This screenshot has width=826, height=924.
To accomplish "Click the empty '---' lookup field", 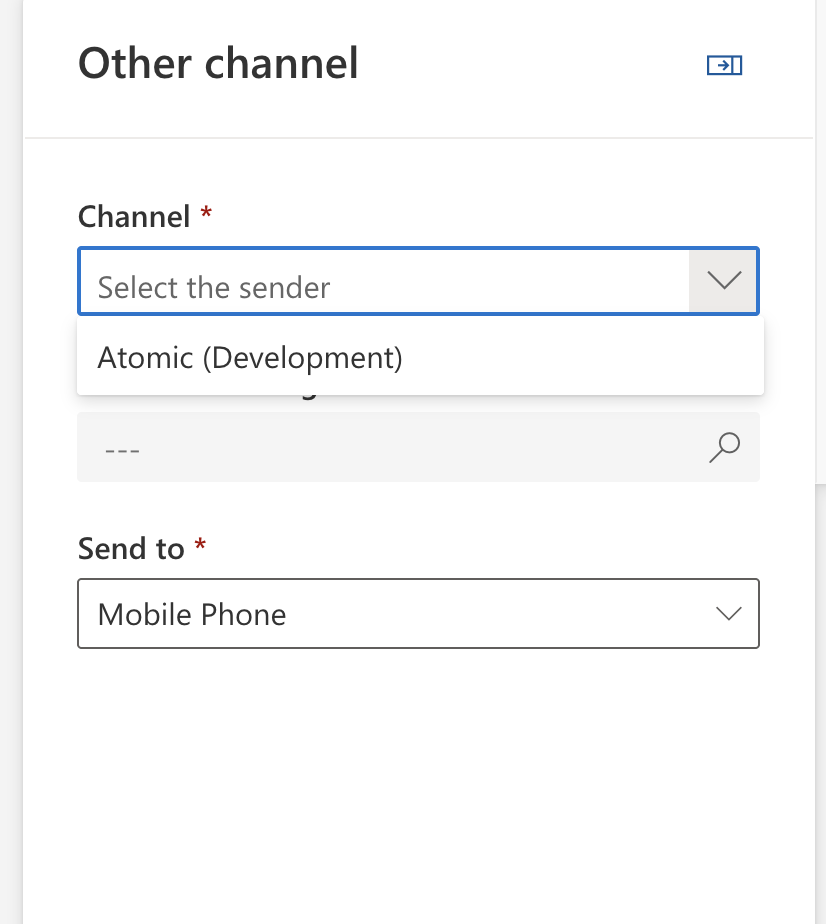I will click(x=418, y=447).
